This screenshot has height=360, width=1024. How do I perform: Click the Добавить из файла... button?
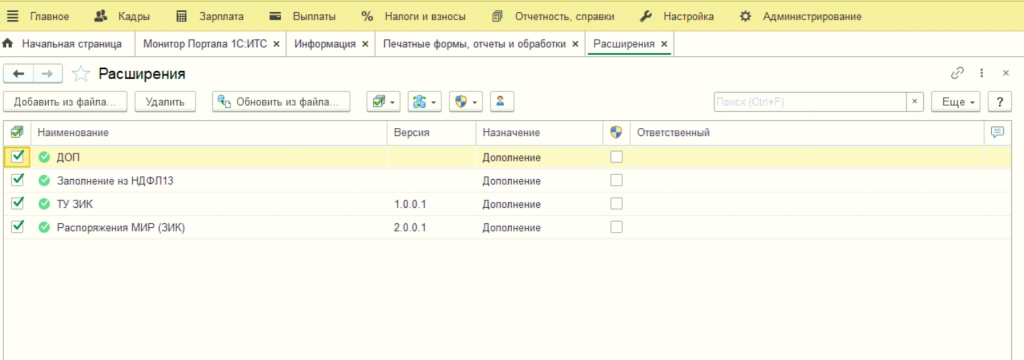click(65, 102)
